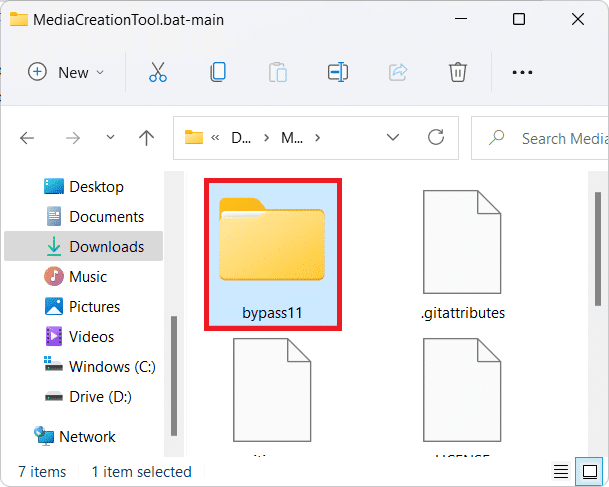Refresh the current folder view
609x487 pixels.
click(436, 137)
